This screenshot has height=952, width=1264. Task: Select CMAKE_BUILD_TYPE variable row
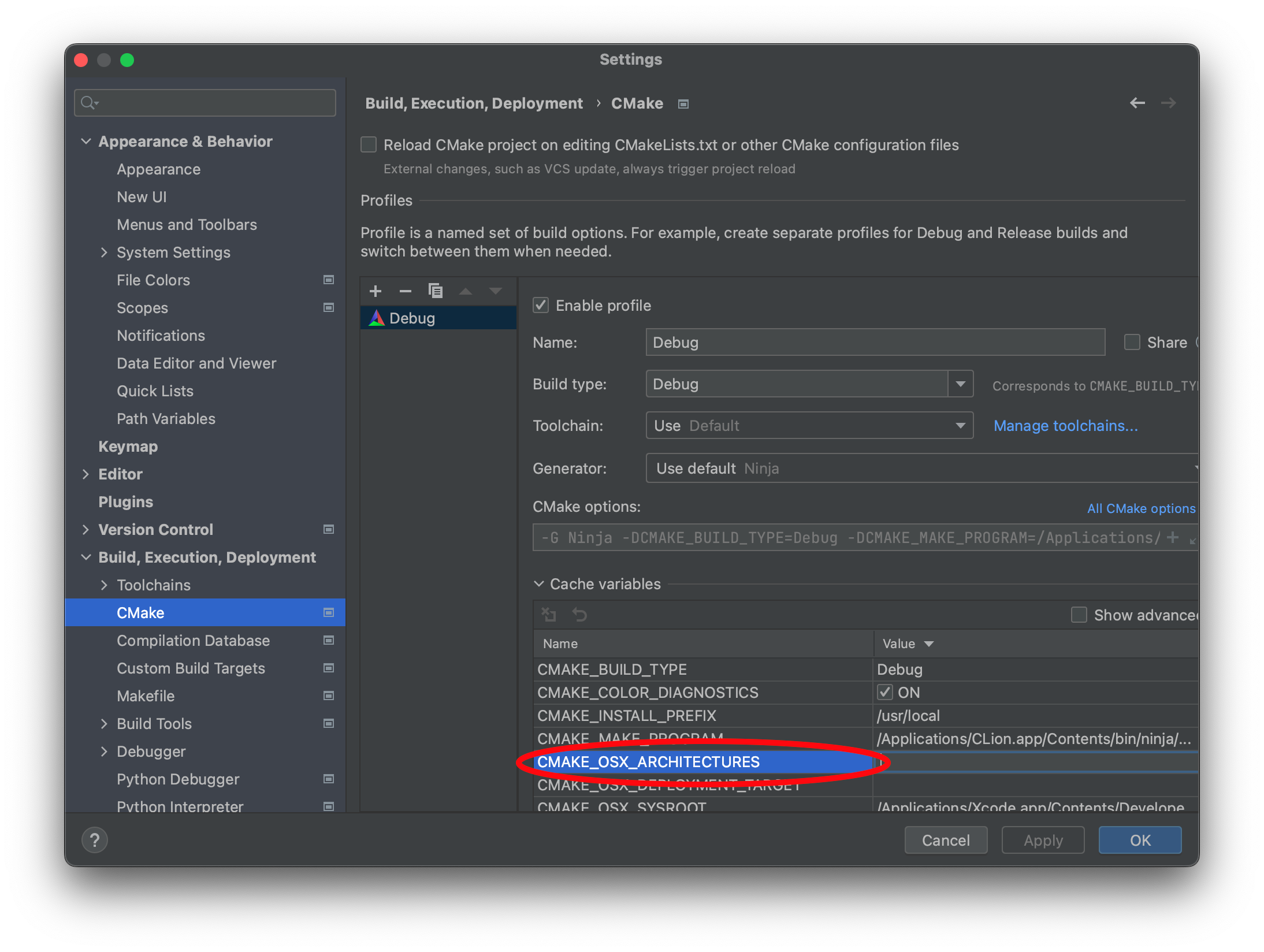click(865, 670)
